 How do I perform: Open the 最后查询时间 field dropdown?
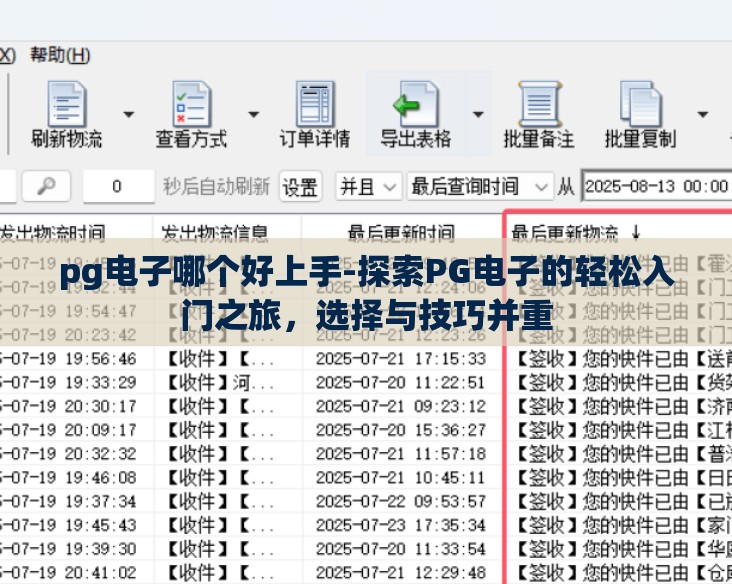[480, 187]
